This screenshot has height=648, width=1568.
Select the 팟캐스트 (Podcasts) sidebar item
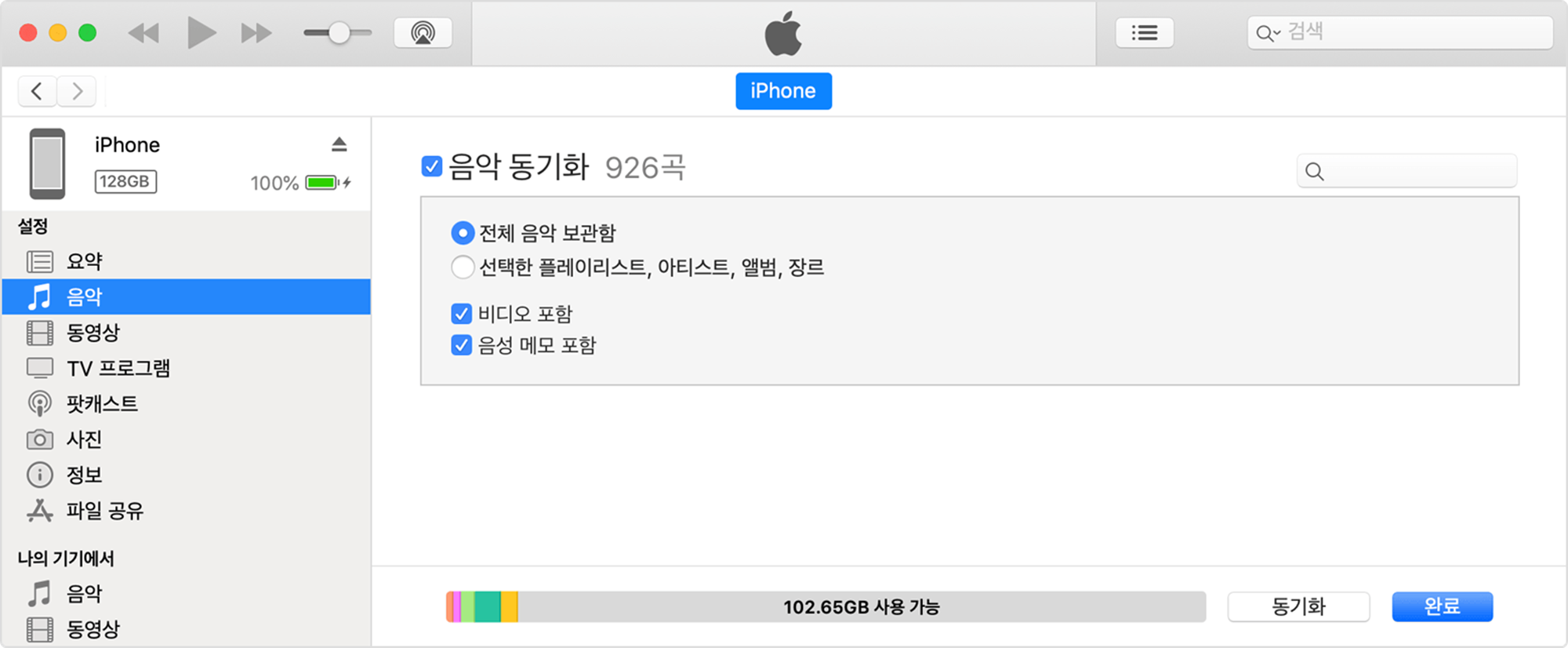(x=102, y=403)
